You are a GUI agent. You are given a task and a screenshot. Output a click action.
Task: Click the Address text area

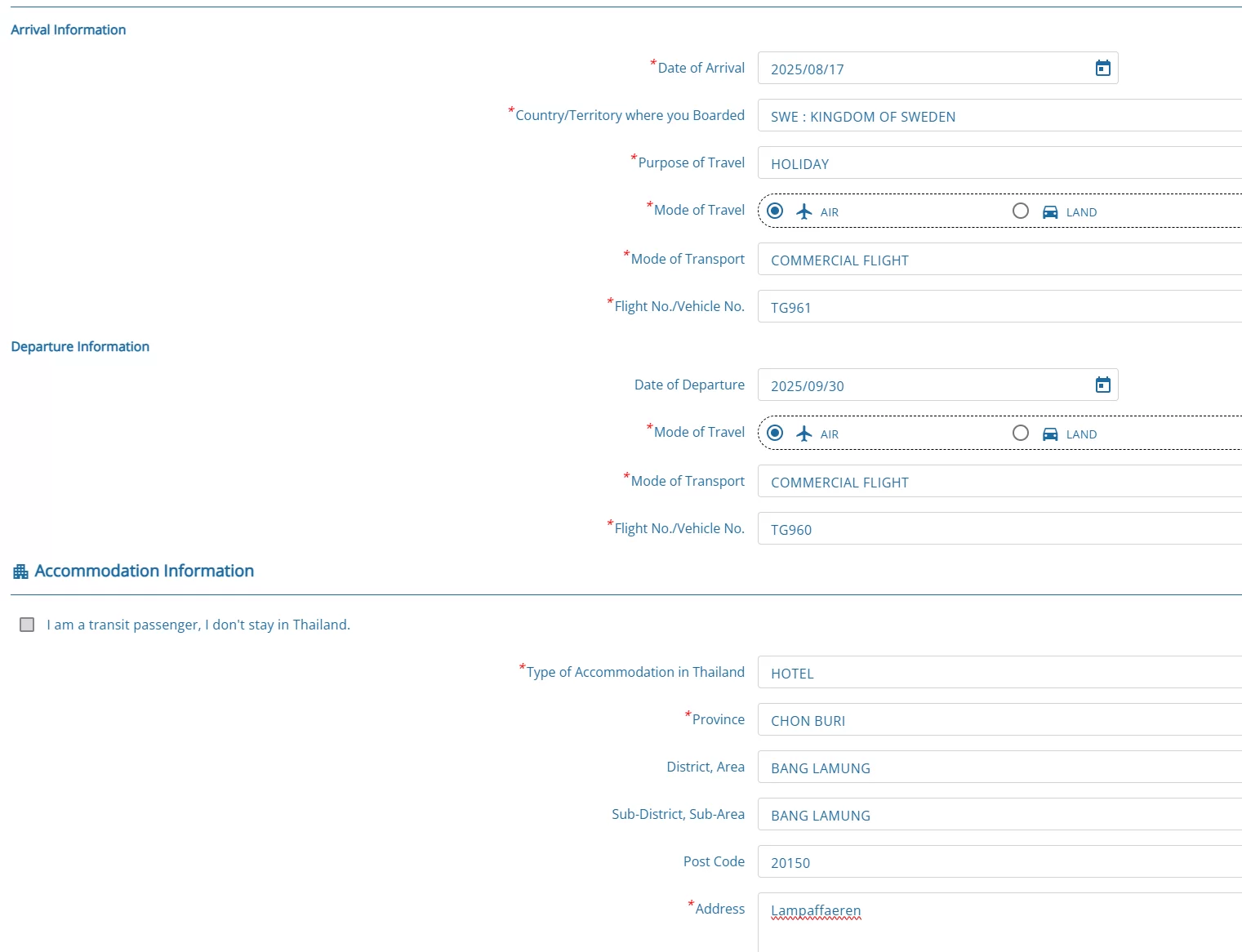[998, 927]
